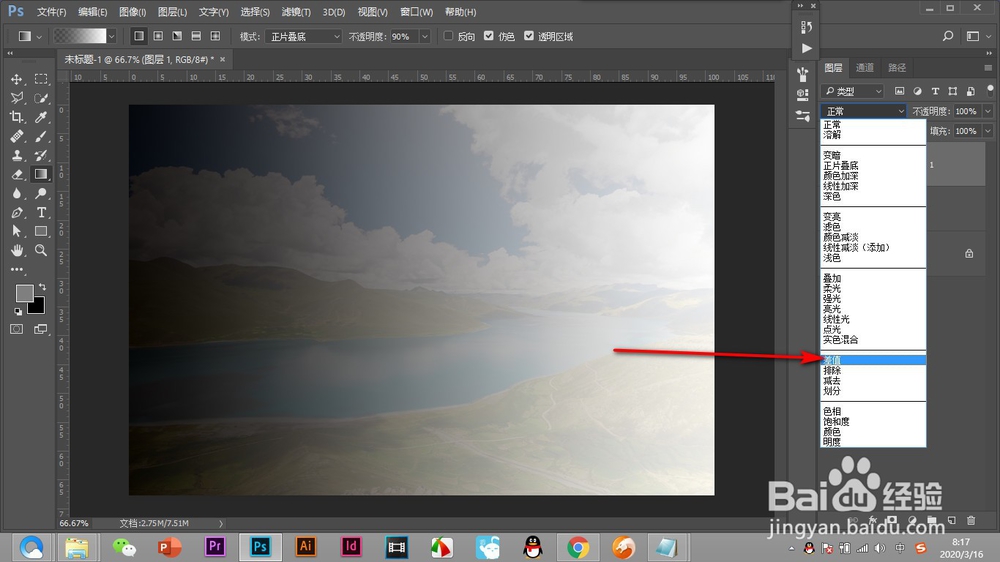Select the Brush tool

(41, 137)
